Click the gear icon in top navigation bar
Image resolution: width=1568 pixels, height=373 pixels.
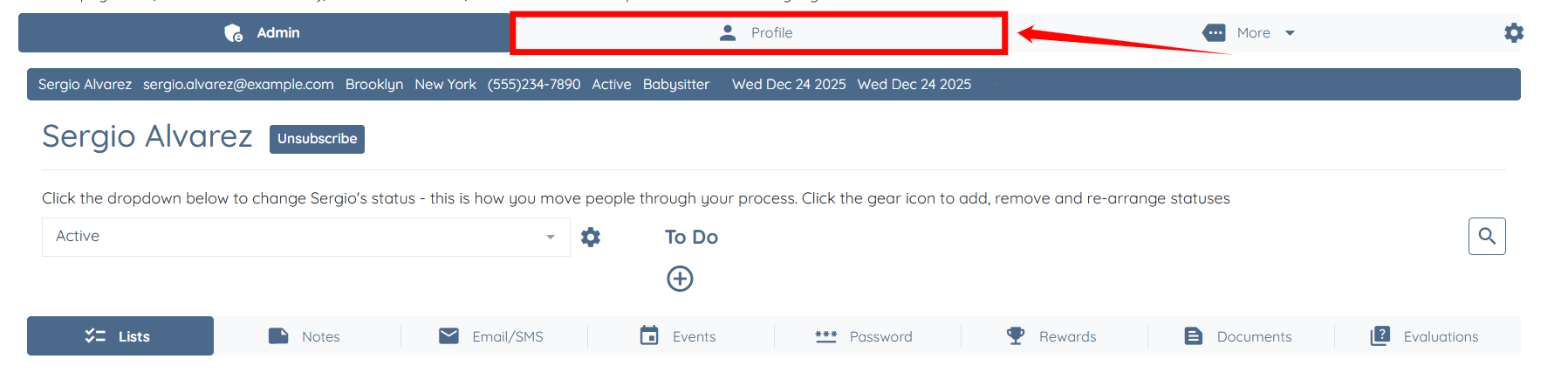point(1514,33)
